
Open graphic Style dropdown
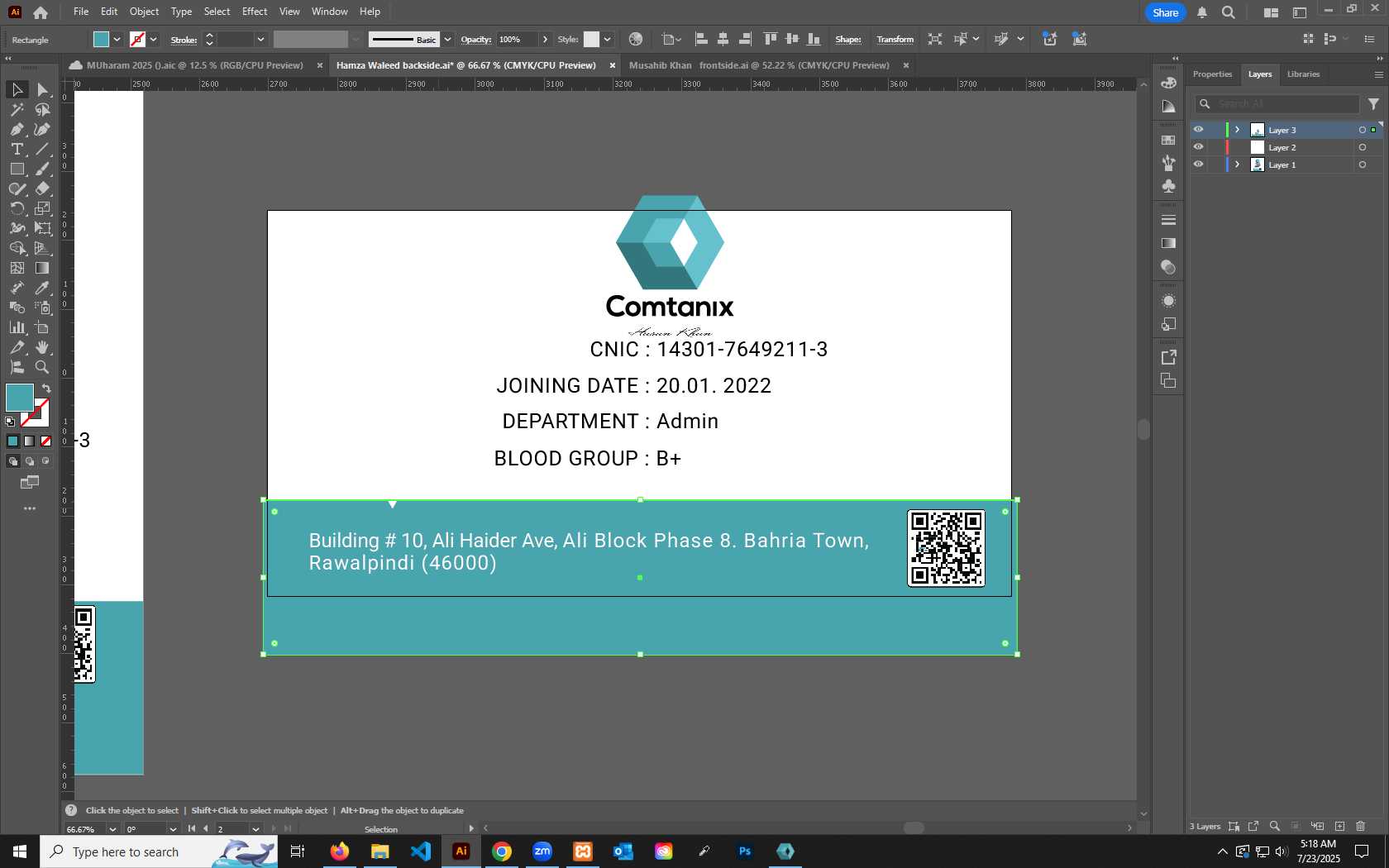point(607,39)
